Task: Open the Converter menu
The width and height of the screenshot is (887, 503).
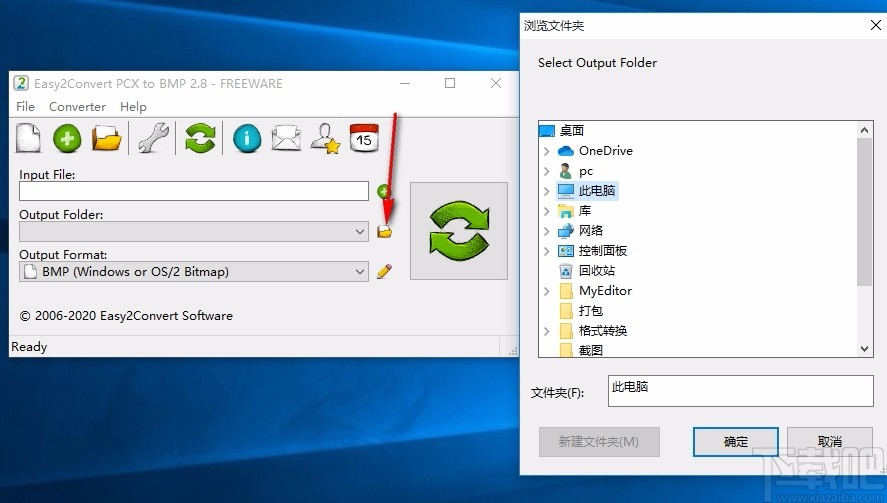Action: coord(77,106)
